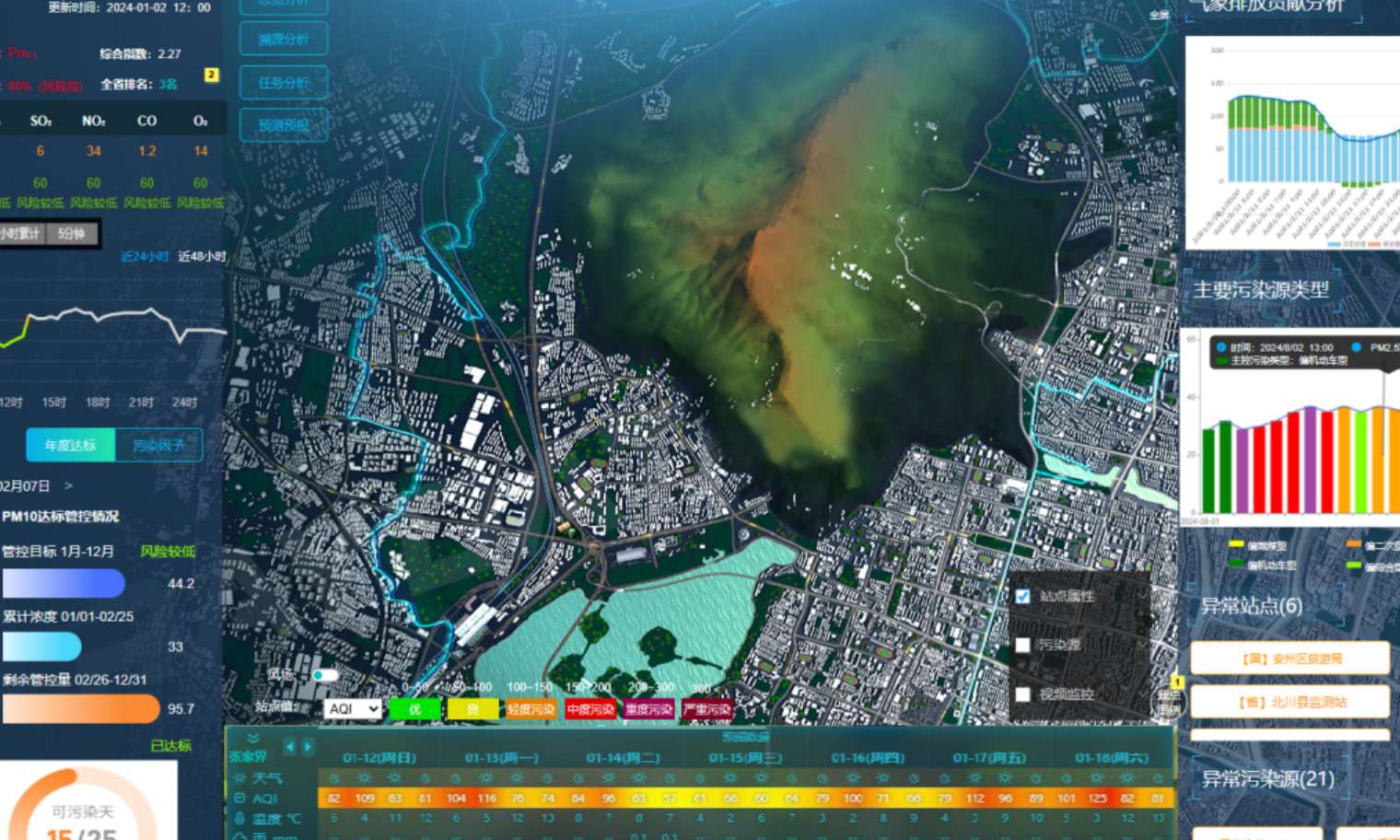Click the 异常站点(6) section title
Screen dimensions: 1400x840
click(x=1252, y=605)
